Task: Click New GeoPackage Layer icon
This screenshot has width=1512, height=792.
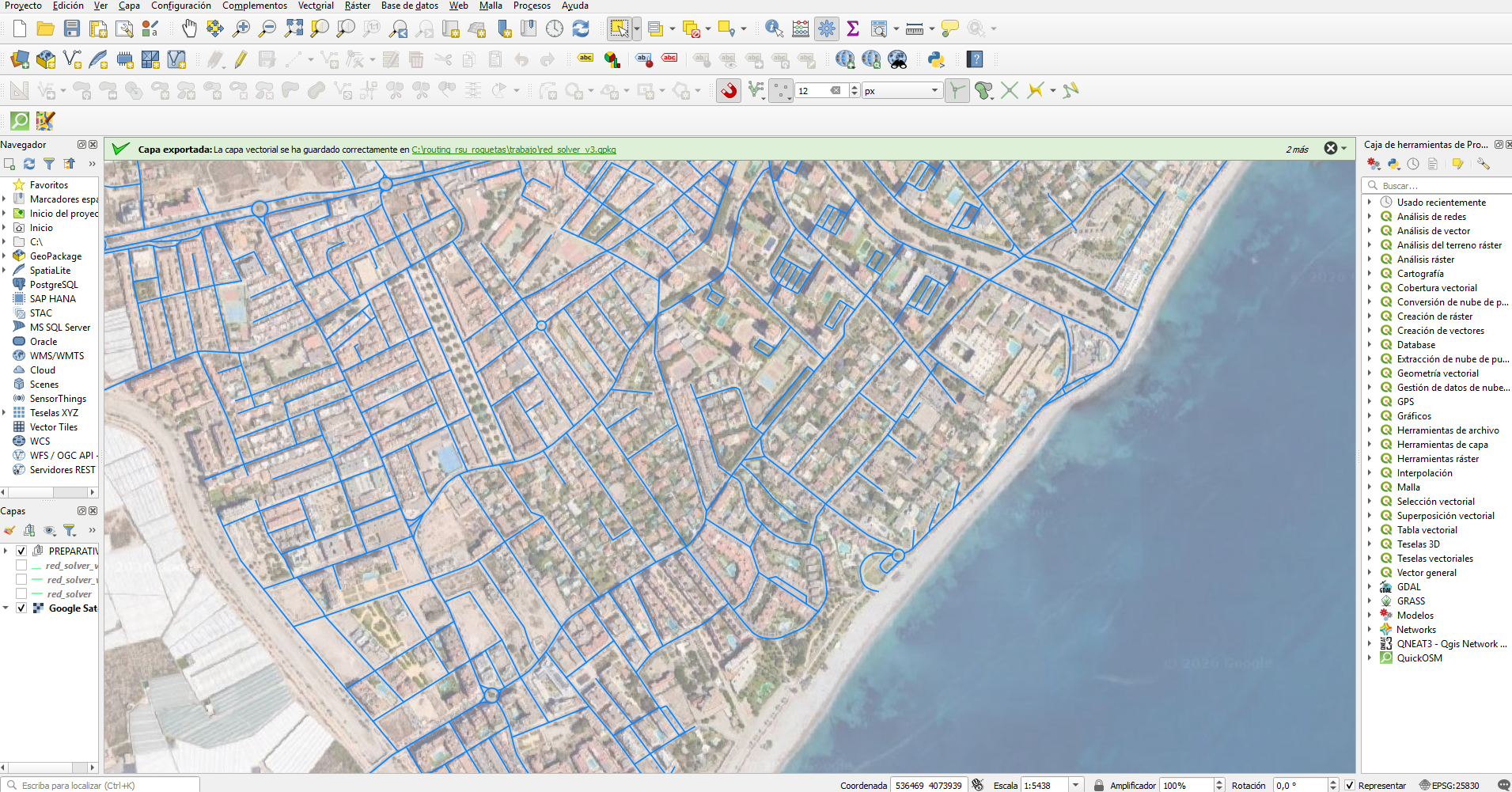Action: click(46, 59)
